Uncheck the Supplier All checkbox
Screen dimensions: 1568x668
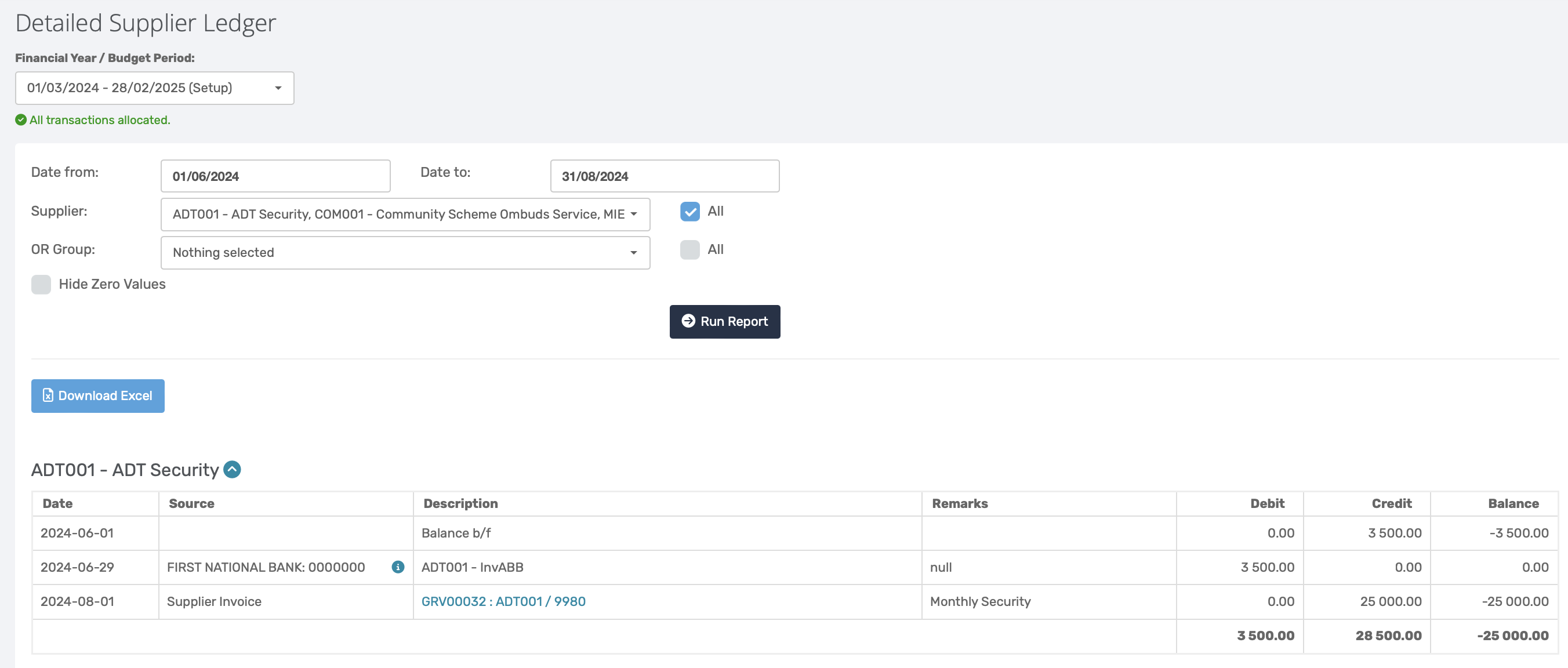pyautogui.click(x=689, y=211)
